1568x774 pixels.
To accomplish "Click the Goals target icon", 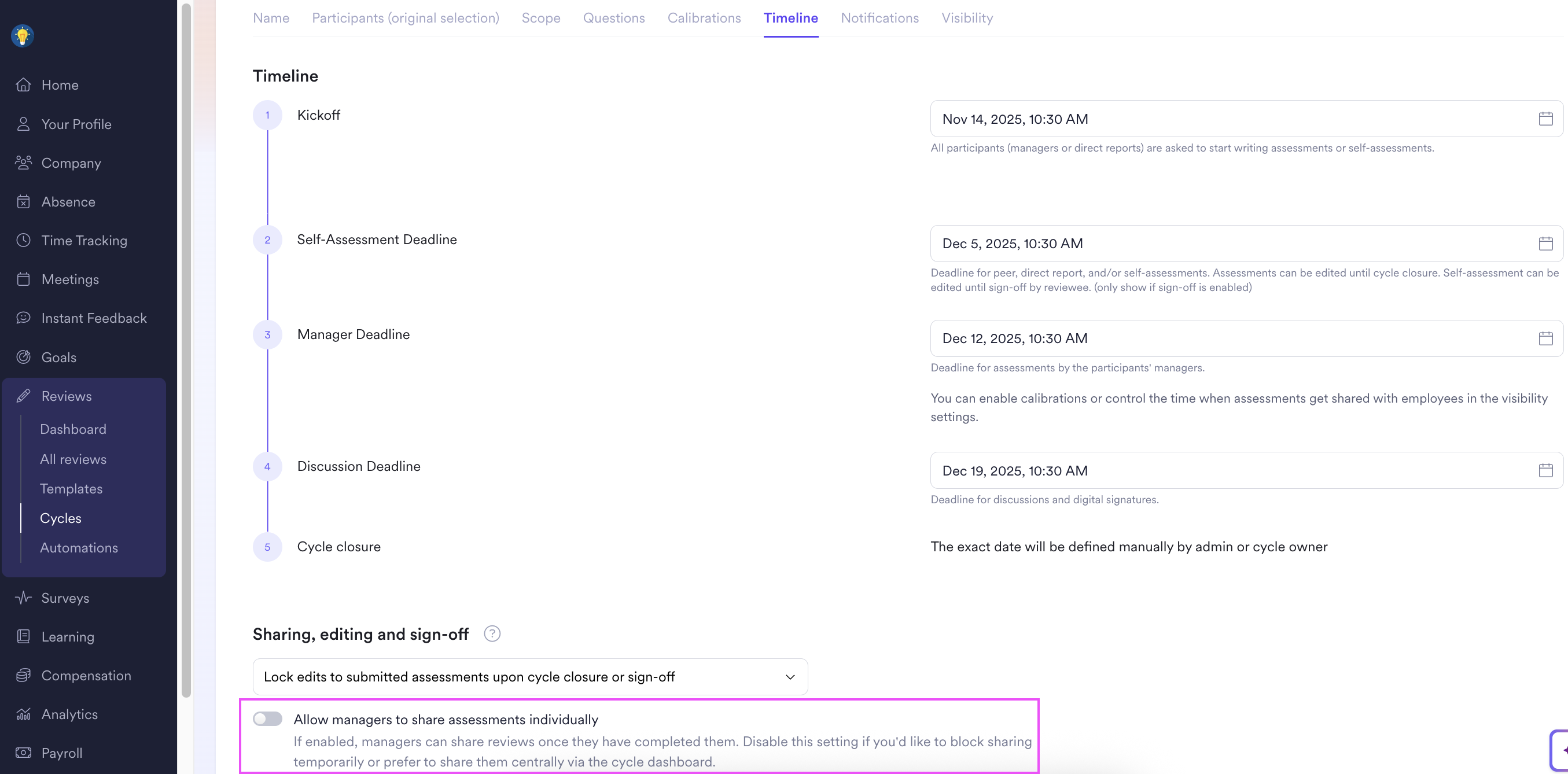I will click(x=23, y=357).
